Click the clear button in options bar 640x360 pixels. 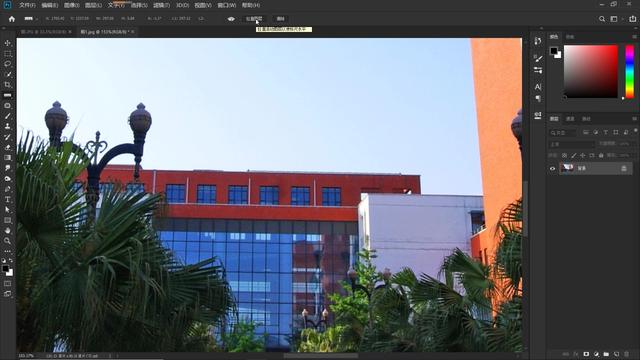pos(280,19)
